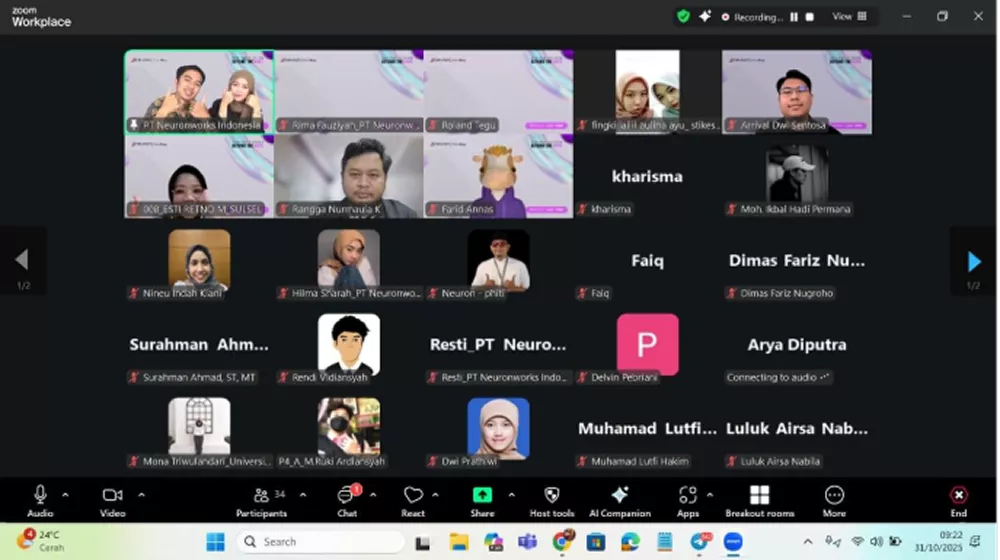Click Moh. Ikbal Hadi Permana's profile picture
Screen dimensions: 1000x560
pos(797,173)
